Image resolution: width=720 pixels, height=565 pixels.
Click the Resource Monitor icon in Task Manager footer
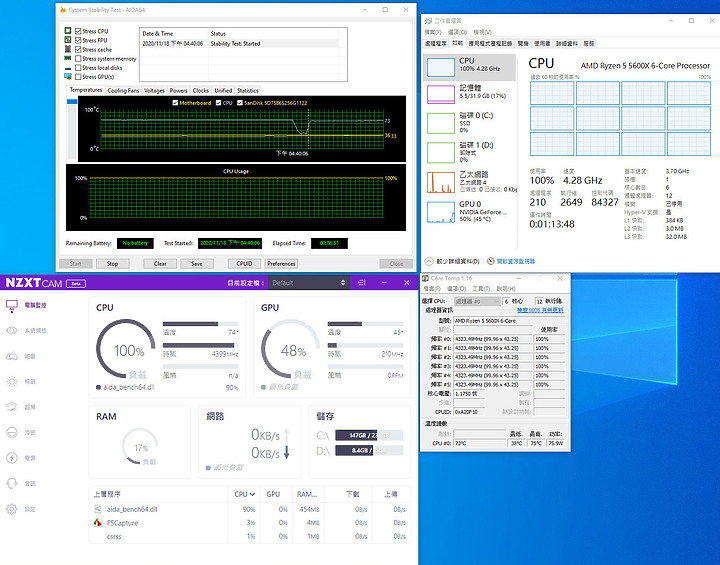[491, 261]
